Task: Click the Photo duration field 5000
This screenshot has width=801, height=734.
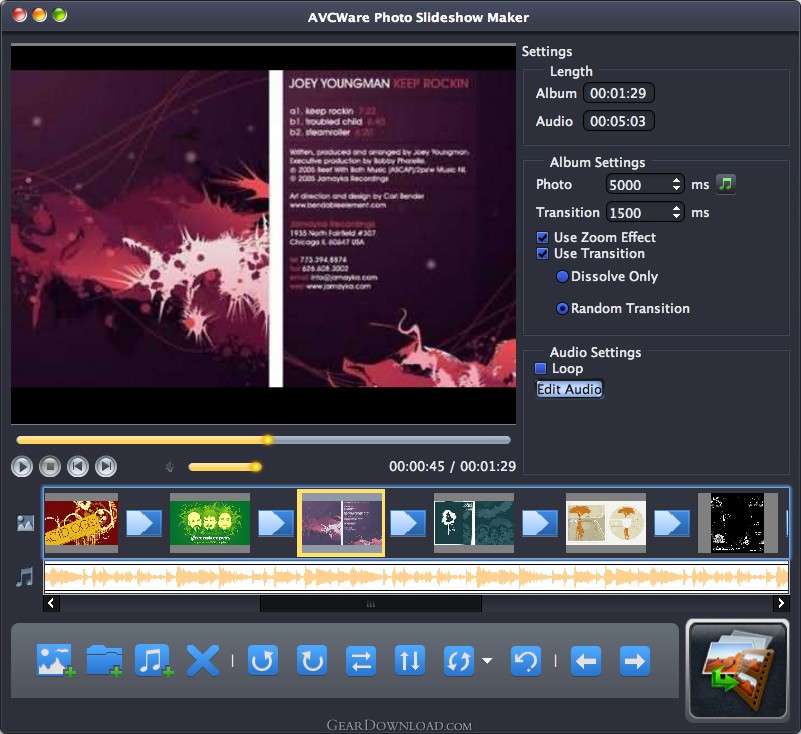Action: pyautogui.click(x=639, y=184)
